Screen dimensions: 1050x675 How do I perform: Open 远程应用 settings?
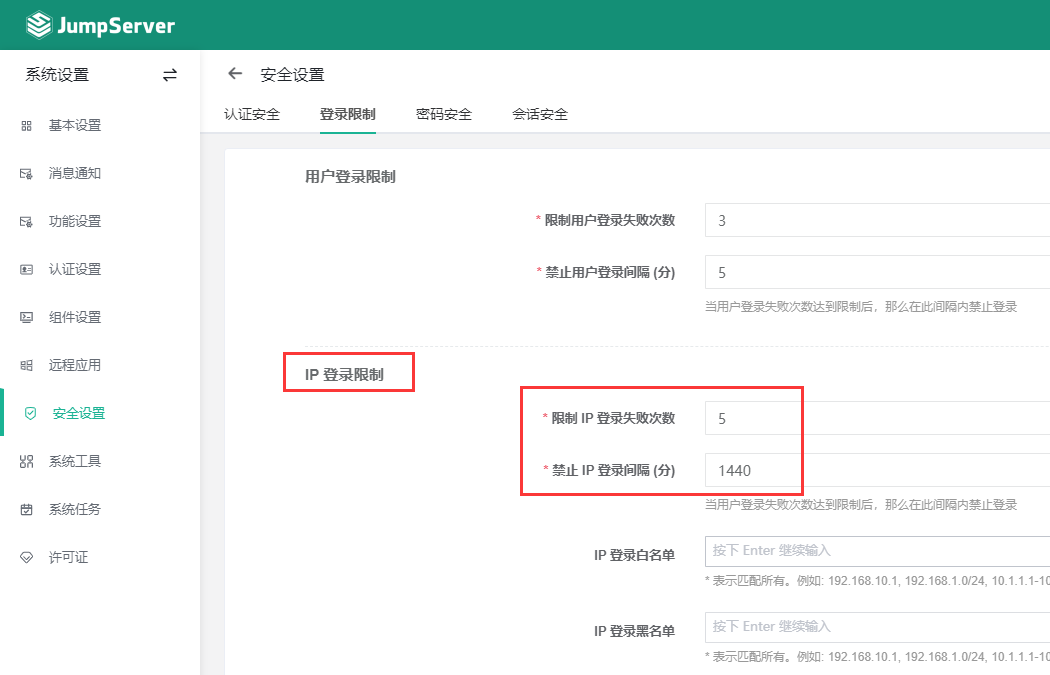(70, 365)
